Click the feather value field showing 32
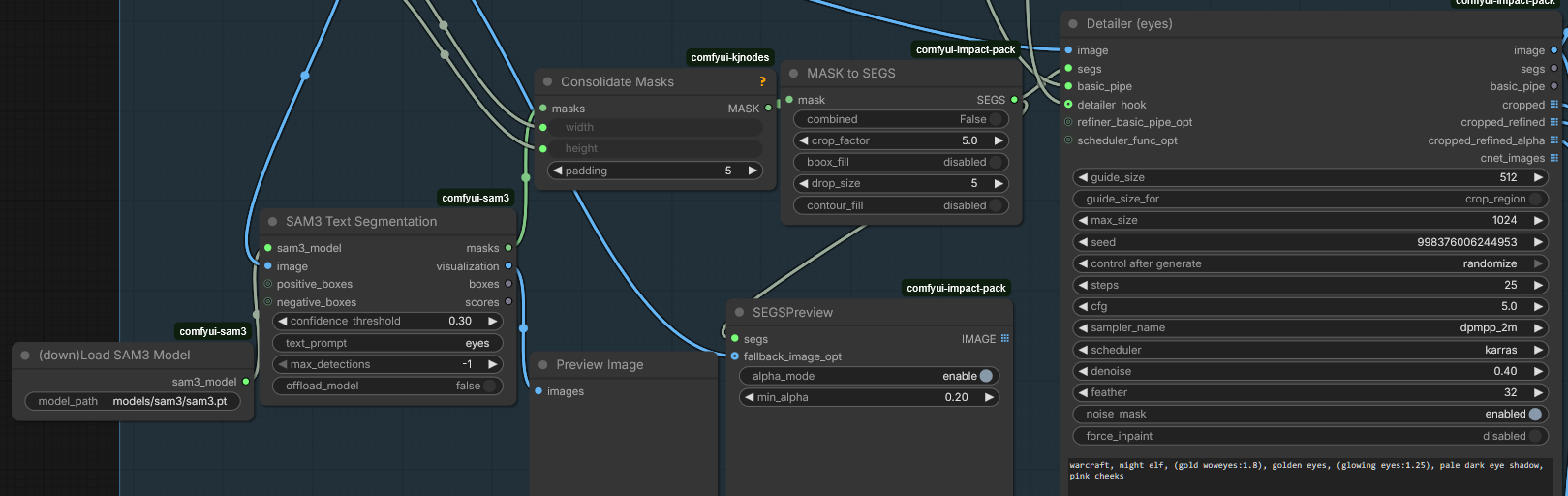This screenshot has height=496, width=1568. coord(1309,392)
